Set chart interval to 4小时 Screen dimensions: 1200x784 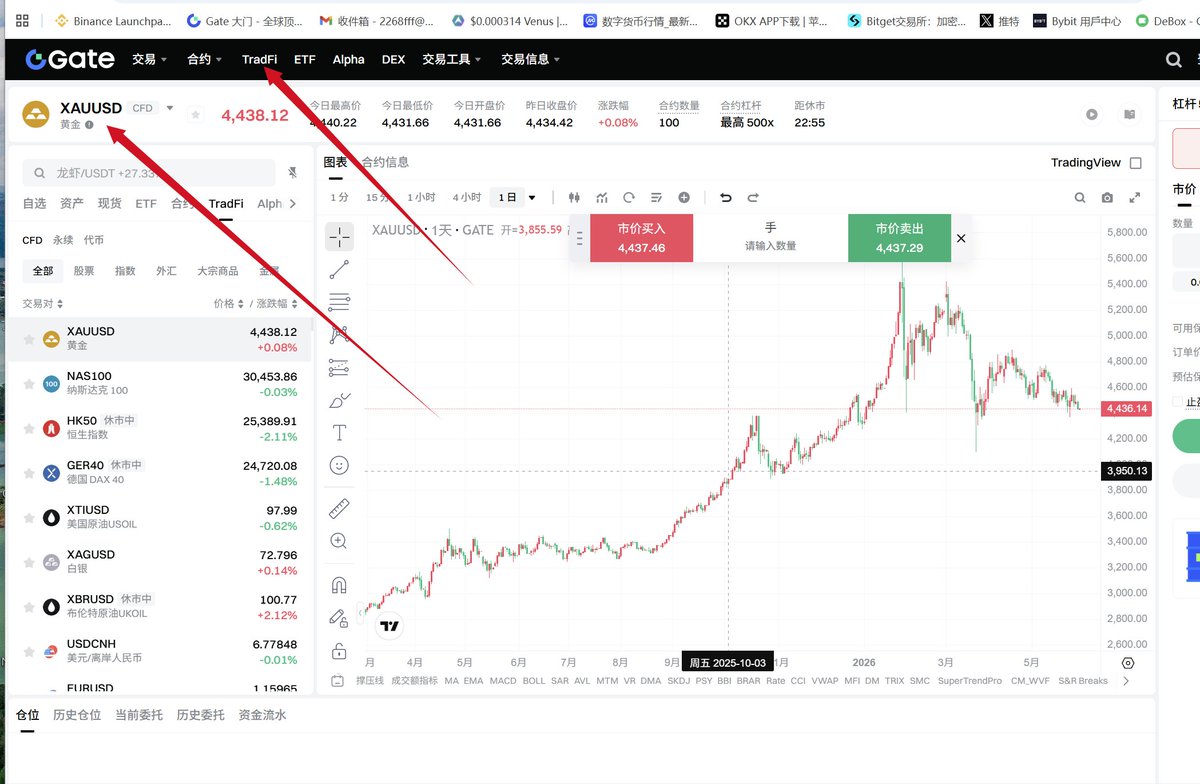(x=466, y=198)
